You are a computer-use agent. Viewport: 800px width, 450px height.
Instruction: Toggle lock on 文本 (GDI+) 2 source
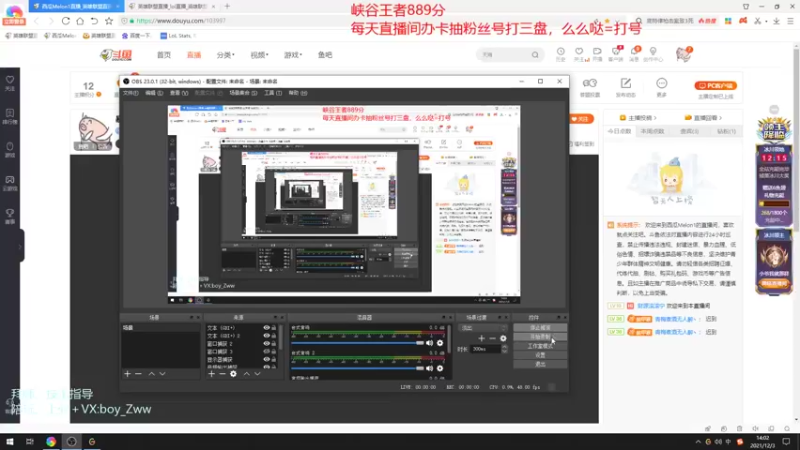tap(274, 336)
